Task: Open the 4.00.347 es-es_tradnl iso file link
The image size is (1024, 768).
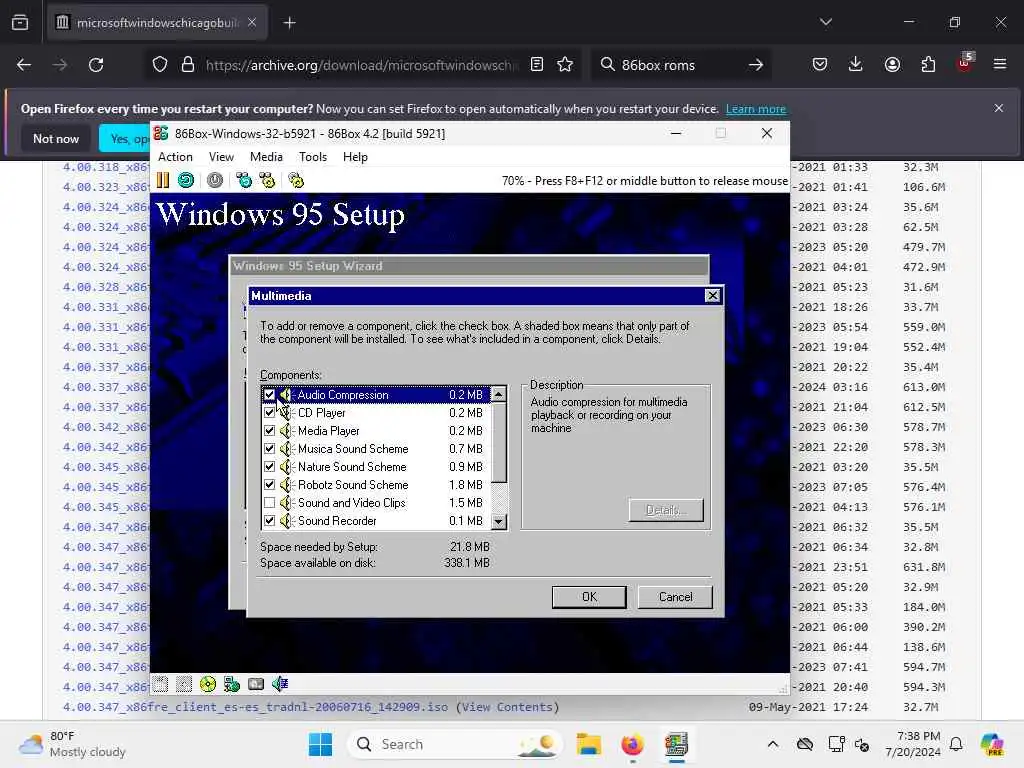Action: click(x=255, y=707)
